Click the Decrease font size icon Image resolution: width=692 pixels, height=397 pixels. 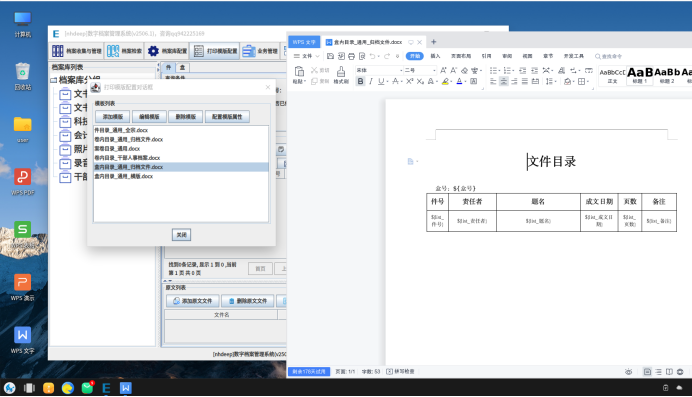click(x=454, y=70)
